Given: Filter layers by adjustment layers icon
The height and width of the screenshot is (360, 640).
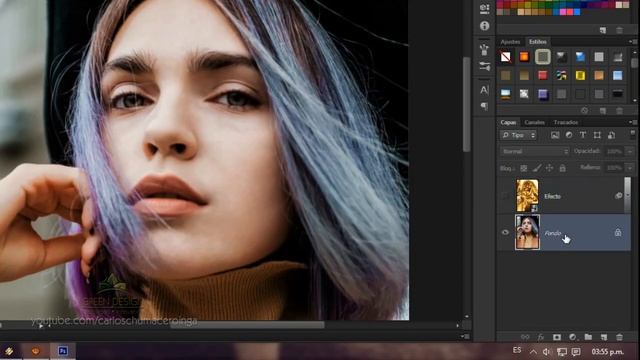Looking at the screenshot, I should pos(569,135).
